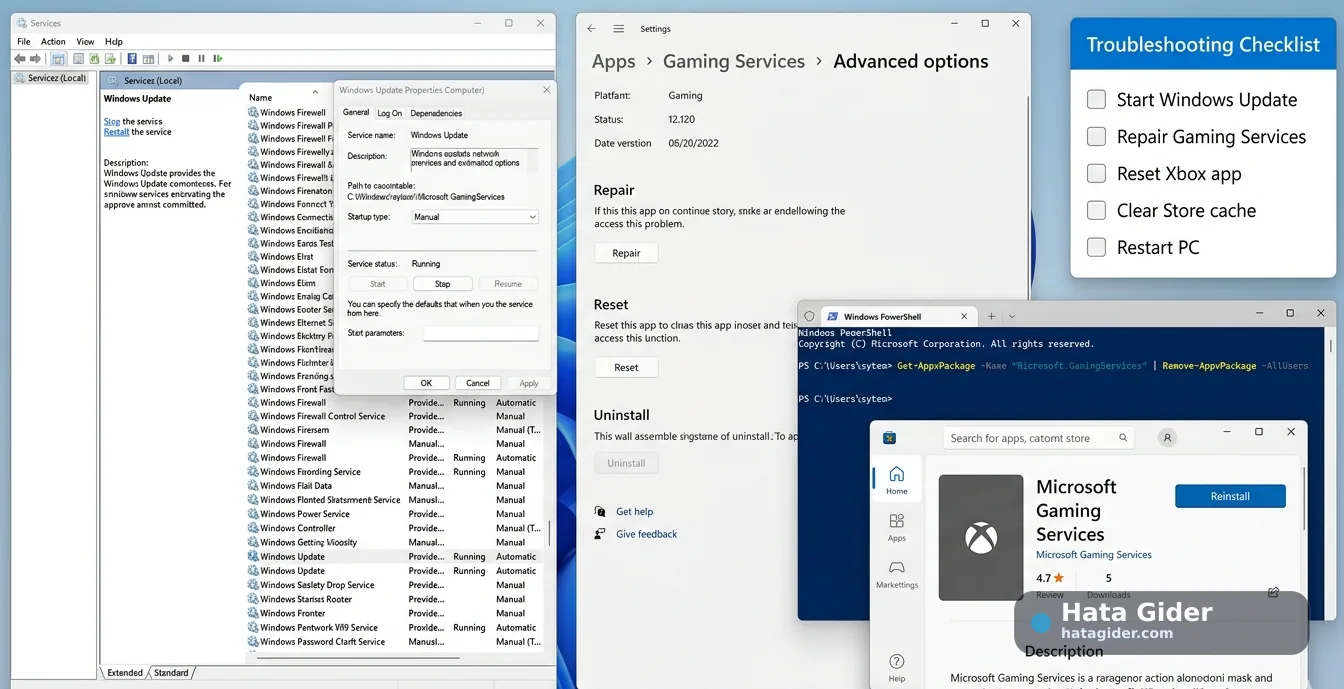This screenshot has width=1344, height=689.
Task: Open the Get help link
Action: tap(634, 511)
